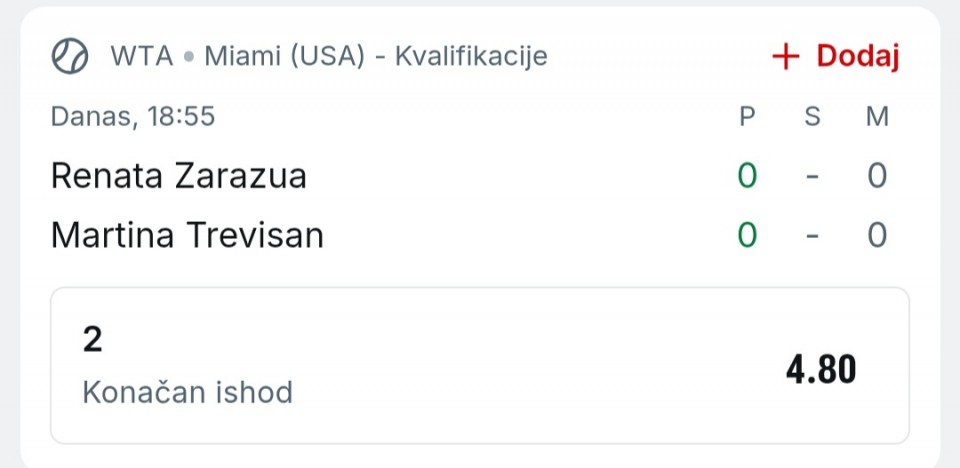This screenshot has width=960, height=468.
Task: Open the WTA Miami (USA) Kvalifikacije league link
Action: [x=328, y=56]
